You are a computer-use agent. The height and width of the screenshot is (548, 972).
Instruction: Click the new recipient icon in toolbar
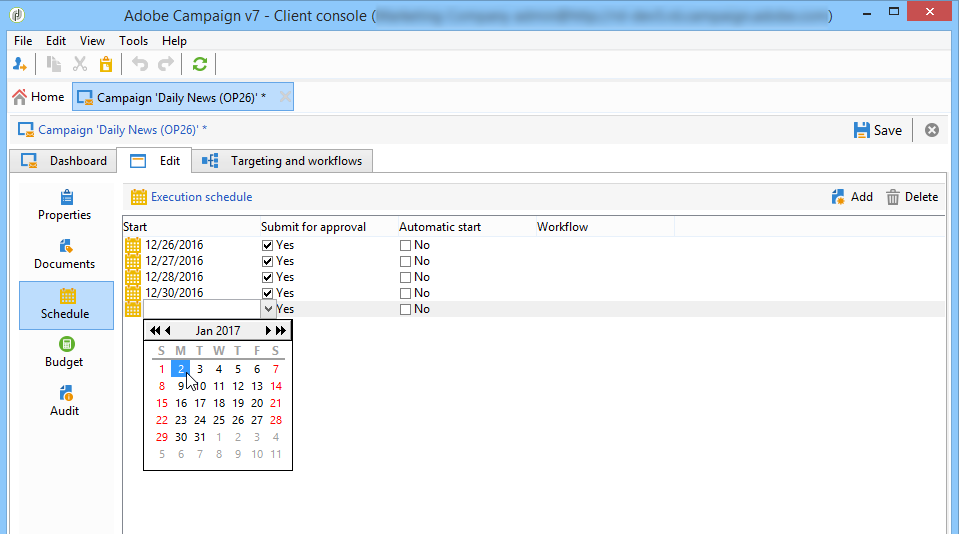(x=19, y=64)
